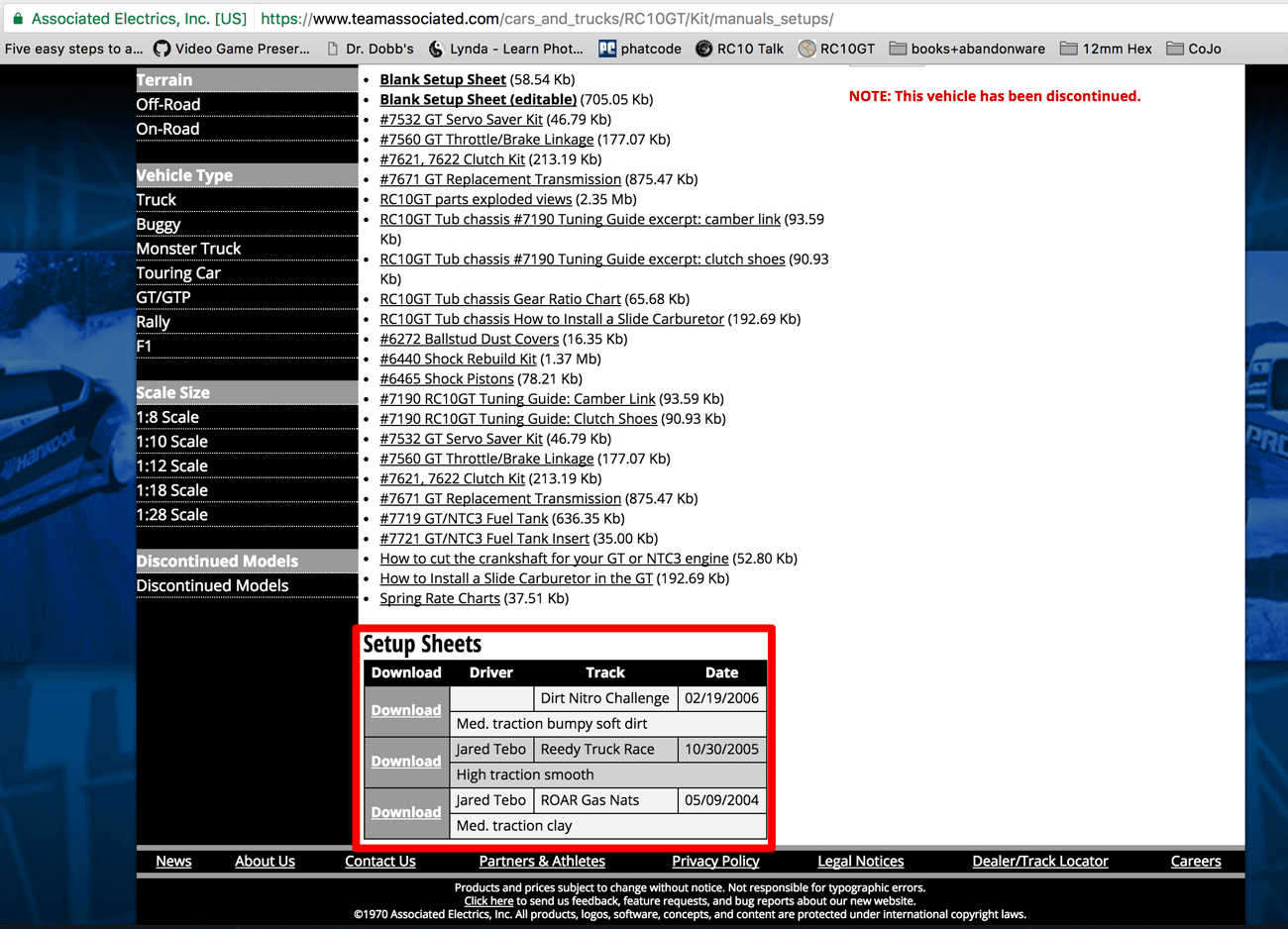Open Spring Rate Charts
This screenshot has height=929, width=1288.
point(440,598)
